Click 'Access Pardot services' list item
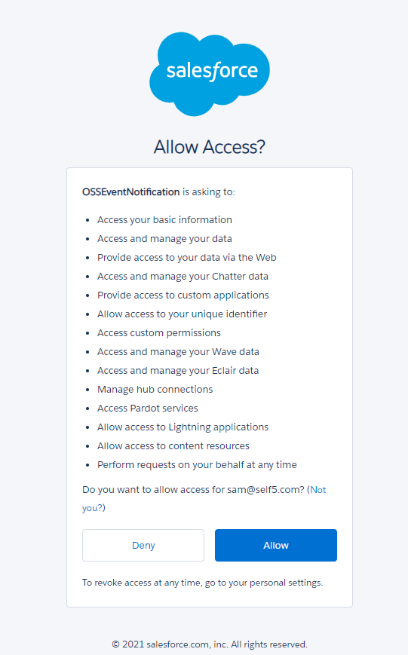408x655 pixels. coord(147,408)
